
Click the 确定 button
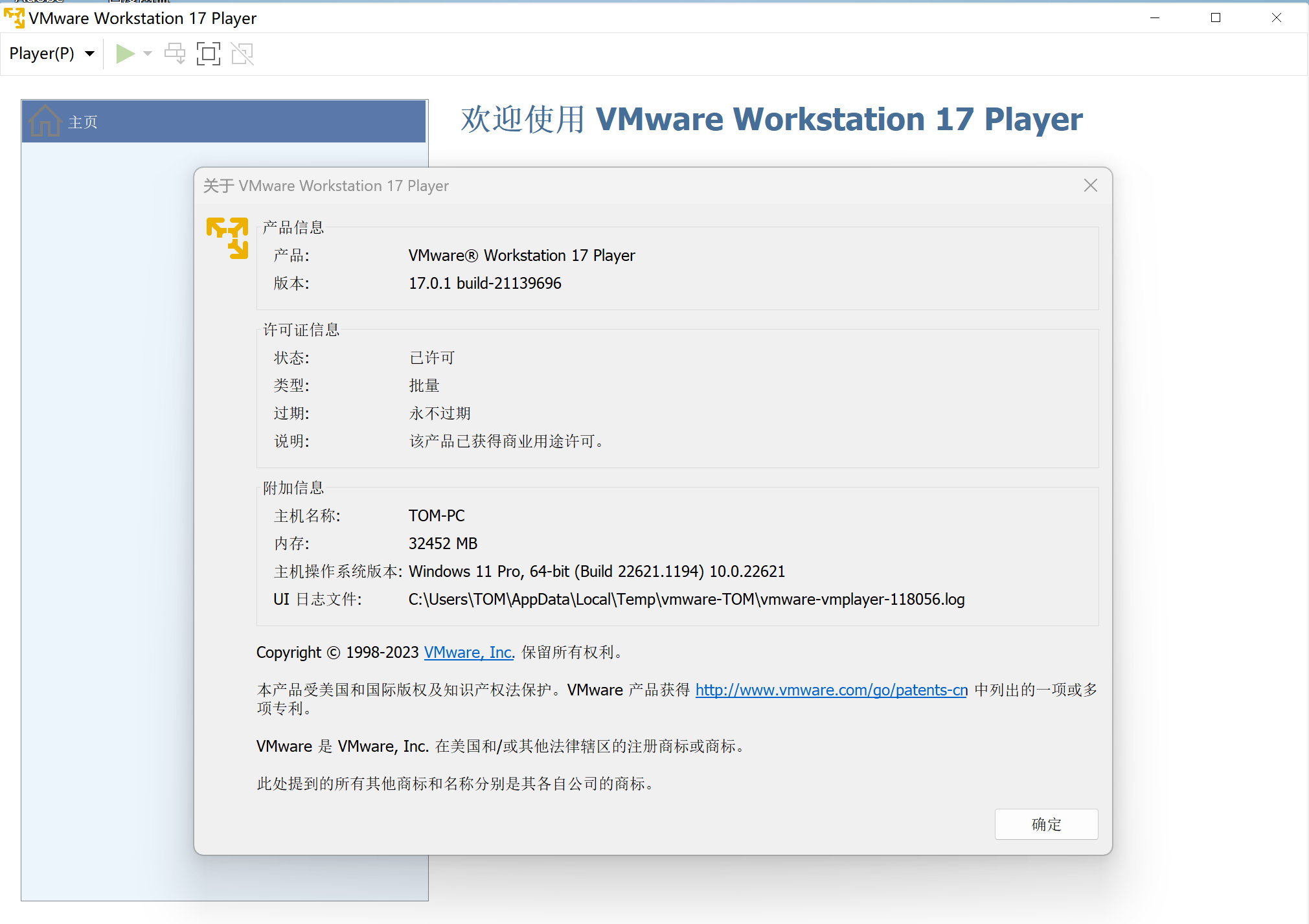coord(1046,824)
